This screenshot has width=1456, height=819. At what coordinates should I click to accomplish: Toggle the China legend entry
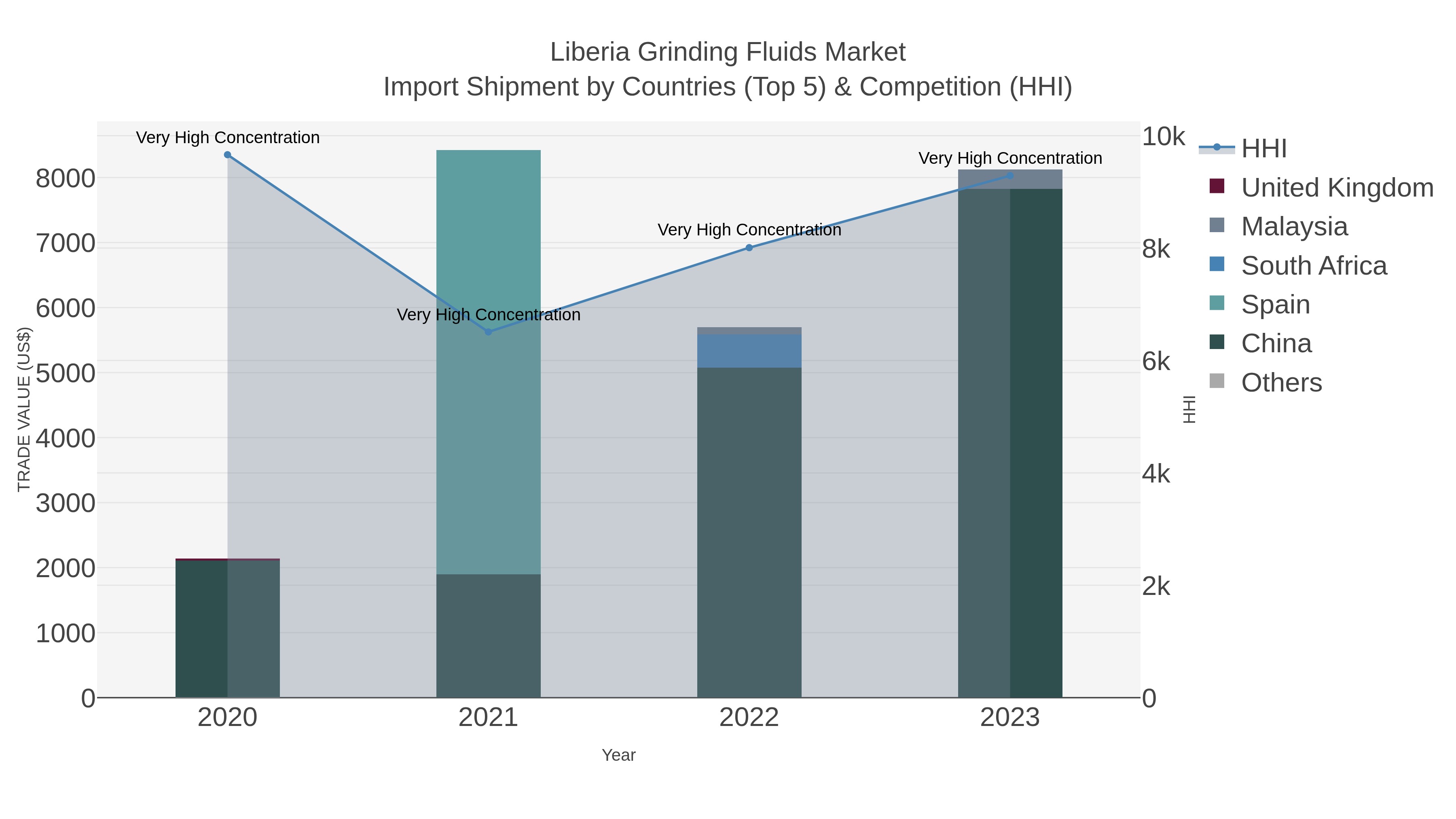[1260, 343]
